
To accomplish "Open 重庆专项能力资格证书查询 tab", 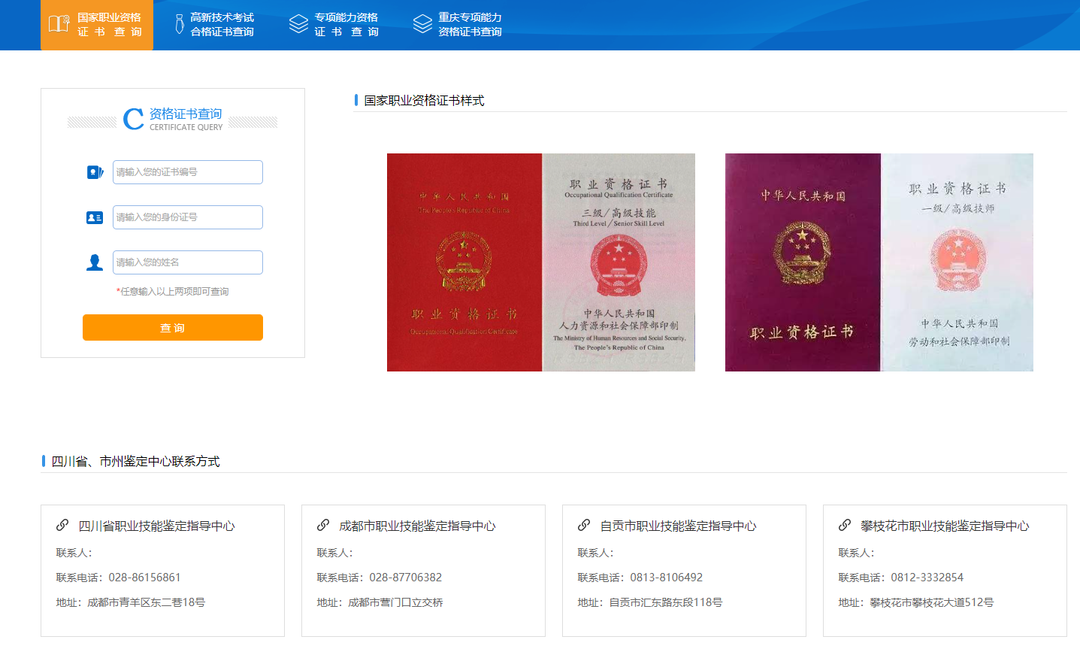I will click(x=457, y=25).
